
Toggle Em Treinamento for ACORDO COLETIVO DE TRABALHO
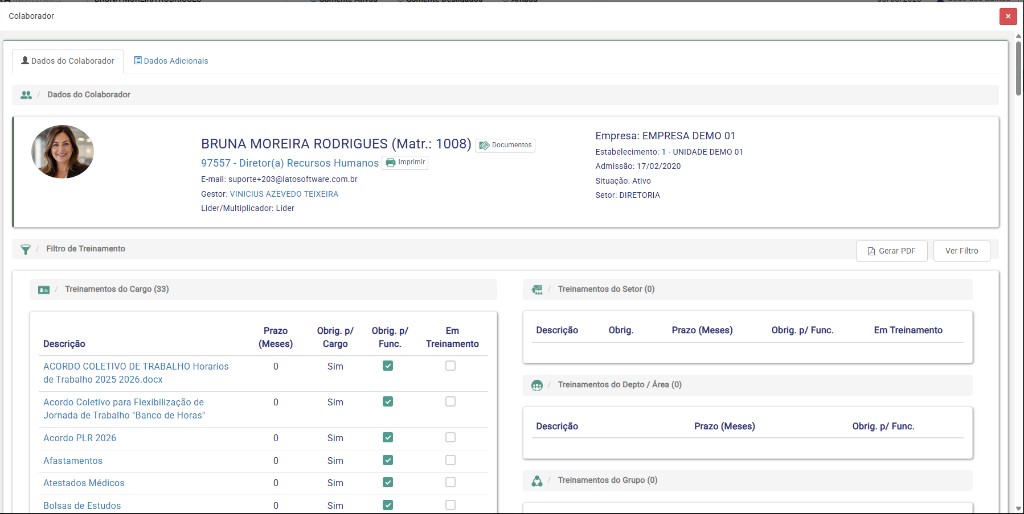click(451, 366)
